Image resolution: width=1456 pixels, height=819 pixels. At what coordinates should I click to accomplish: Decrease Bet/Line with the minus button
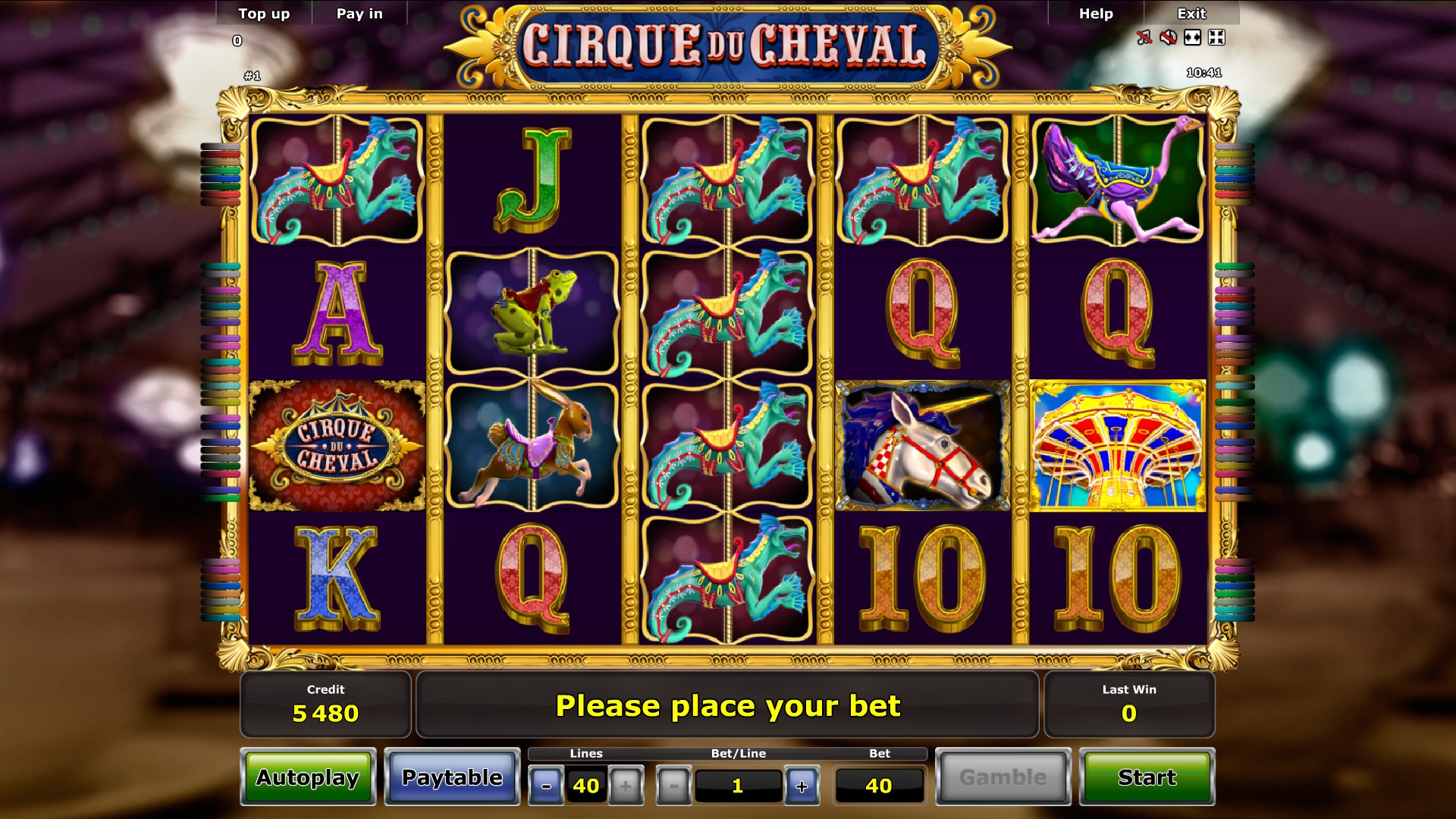(x=673, y=786)
